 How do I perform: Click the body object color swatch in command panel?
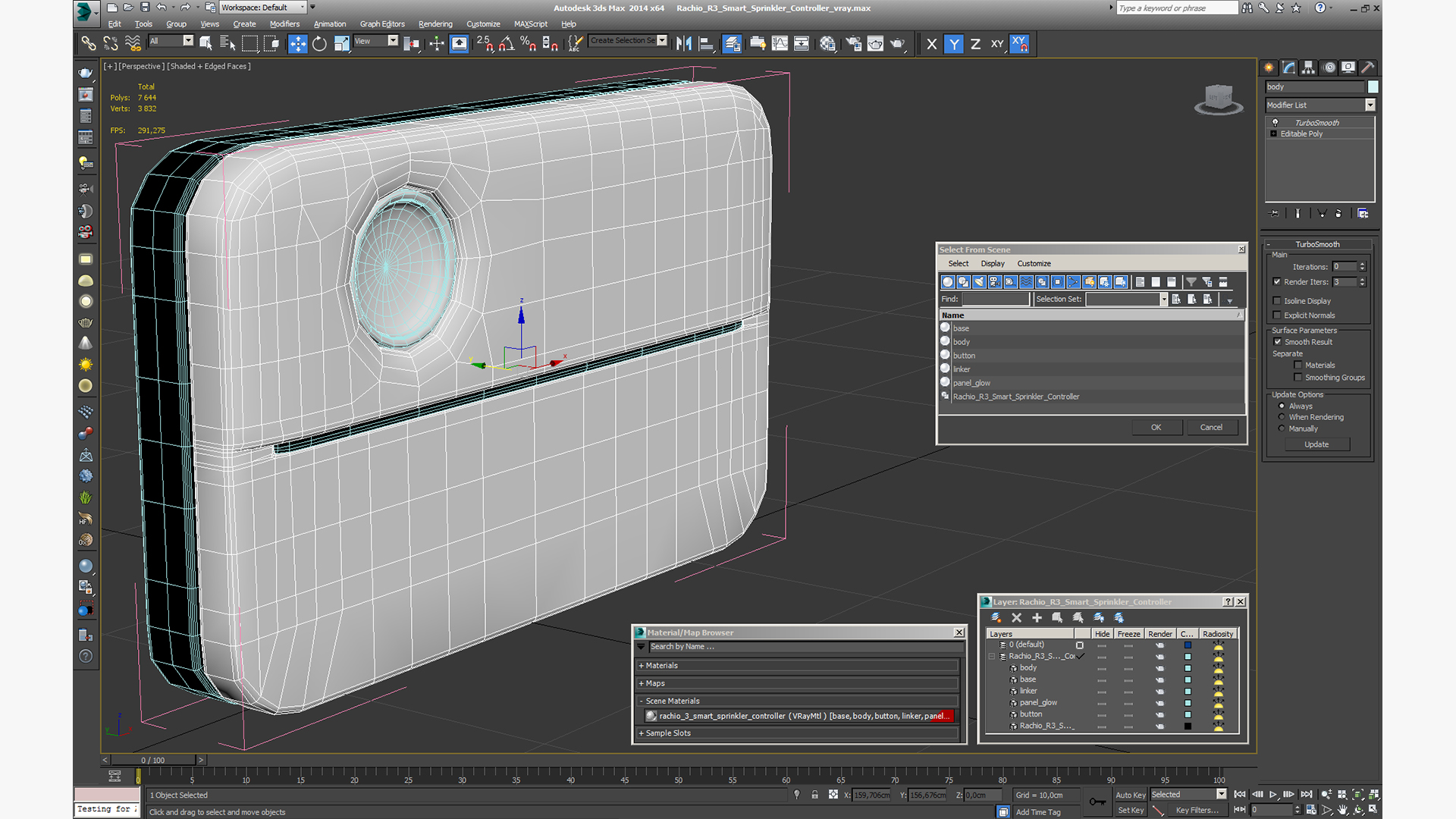(x=1373, y=86)
